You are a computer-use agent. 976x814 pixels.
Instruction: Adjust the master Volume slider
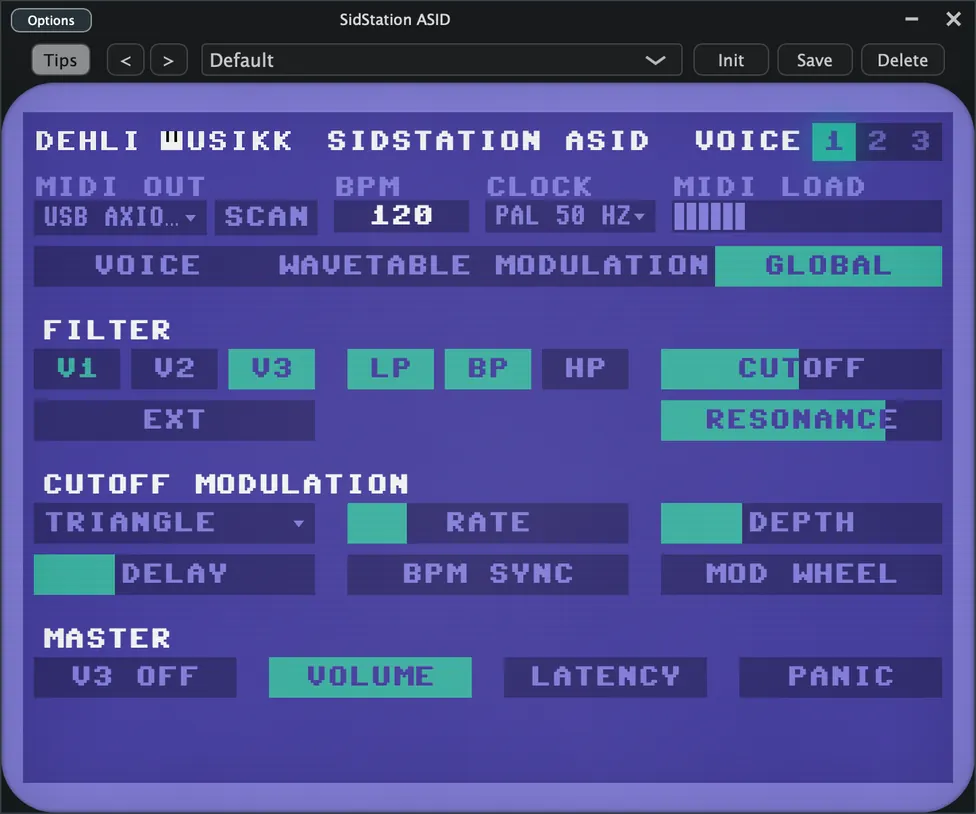[370, 677]
